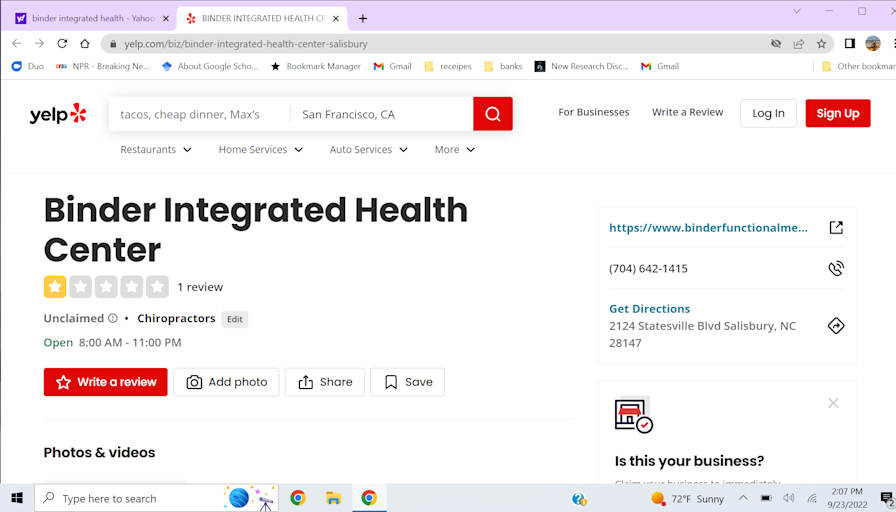Reload the page in Chrome

(x=62, y=43)
